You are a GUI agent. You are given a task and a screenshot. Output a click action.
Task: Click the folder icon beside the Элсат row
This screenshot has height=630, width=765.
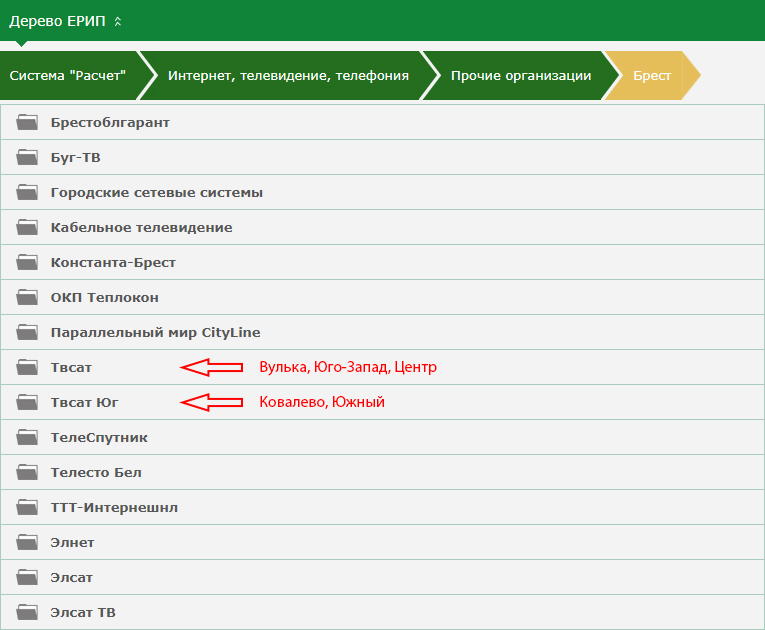(x=27, y=577)
